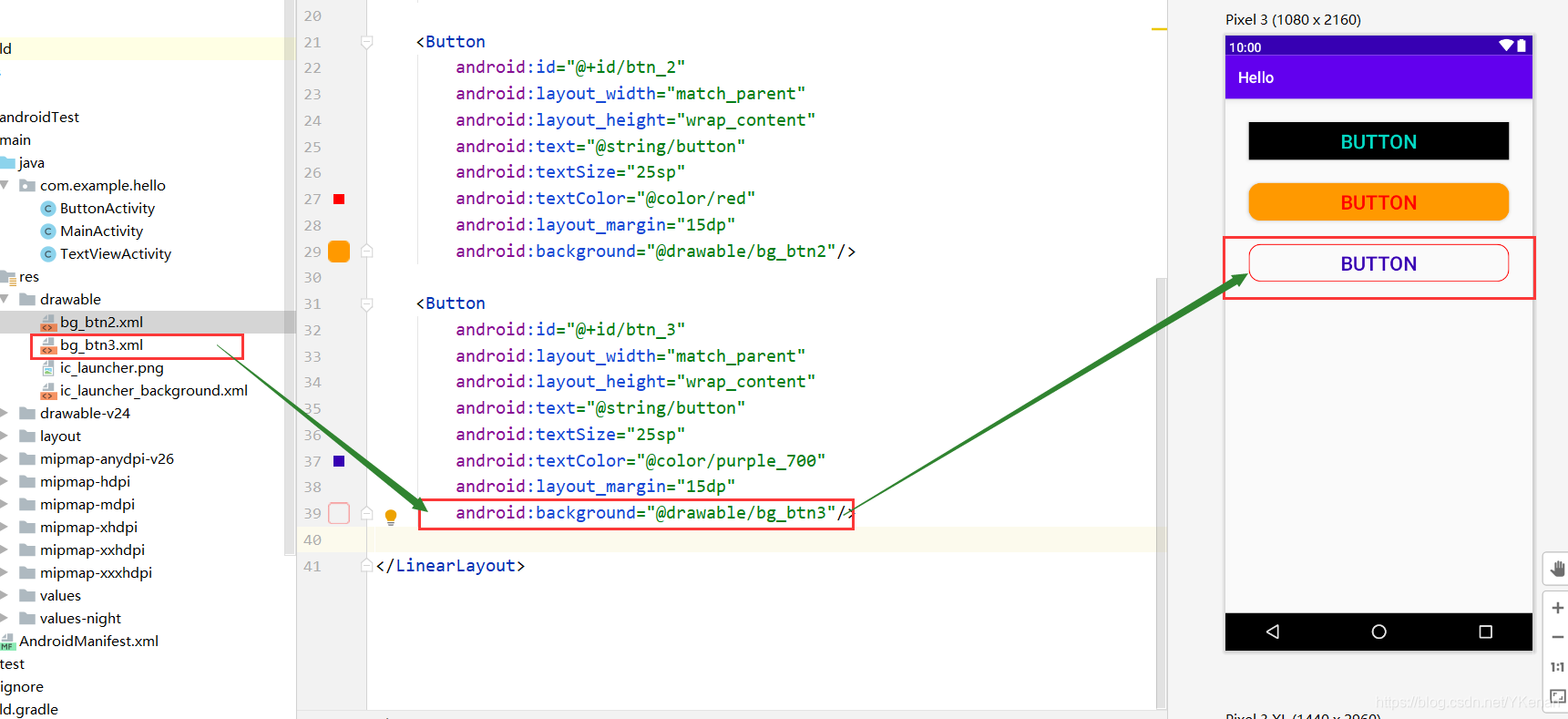The height and width of the screenshot is (719, 1568).
Task: Zoom in the layout preview
Action: (x=1557, y=608)
